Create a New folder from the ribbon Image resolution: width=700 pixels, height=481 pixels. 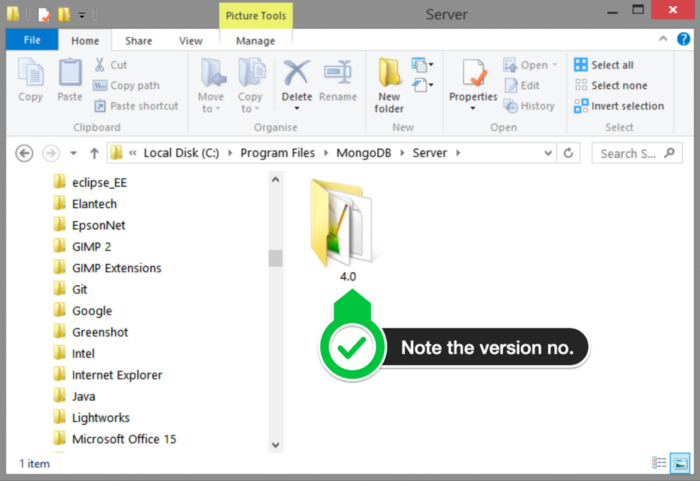tap(389, 84)
